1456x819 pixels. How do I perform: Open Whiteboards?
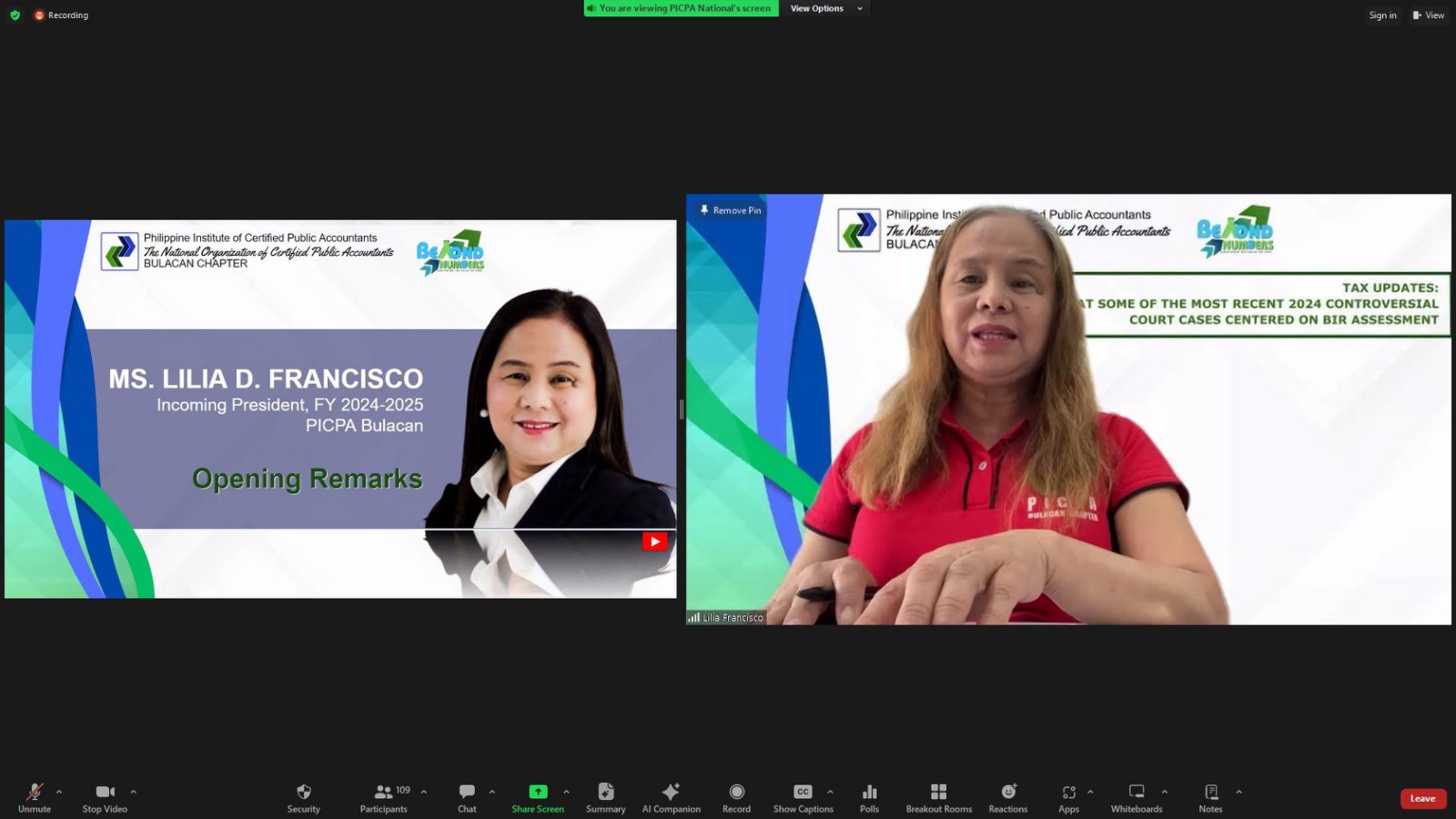(x=1137, y=797)
